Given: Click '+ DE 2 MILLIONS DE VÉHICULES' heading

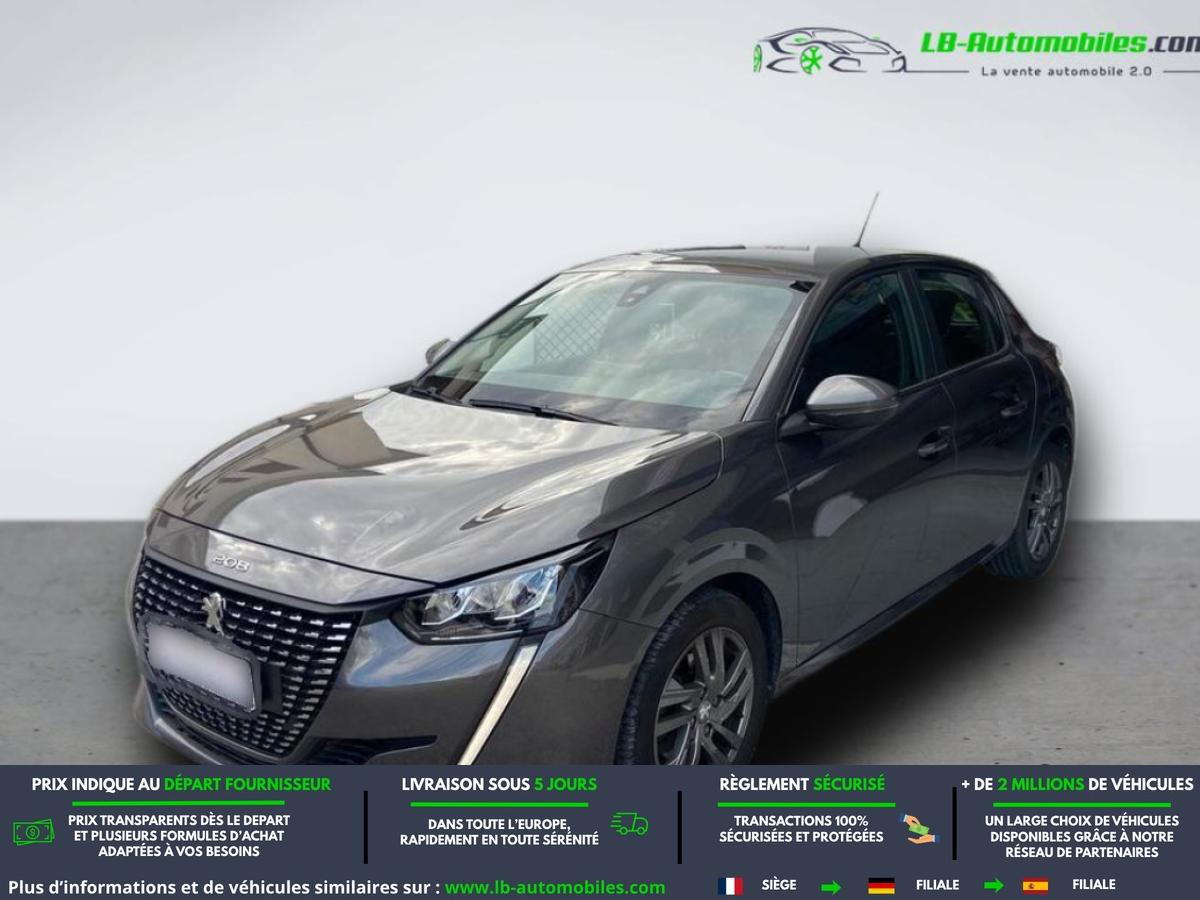Looking at the screenshot, I should [1077, 785].
